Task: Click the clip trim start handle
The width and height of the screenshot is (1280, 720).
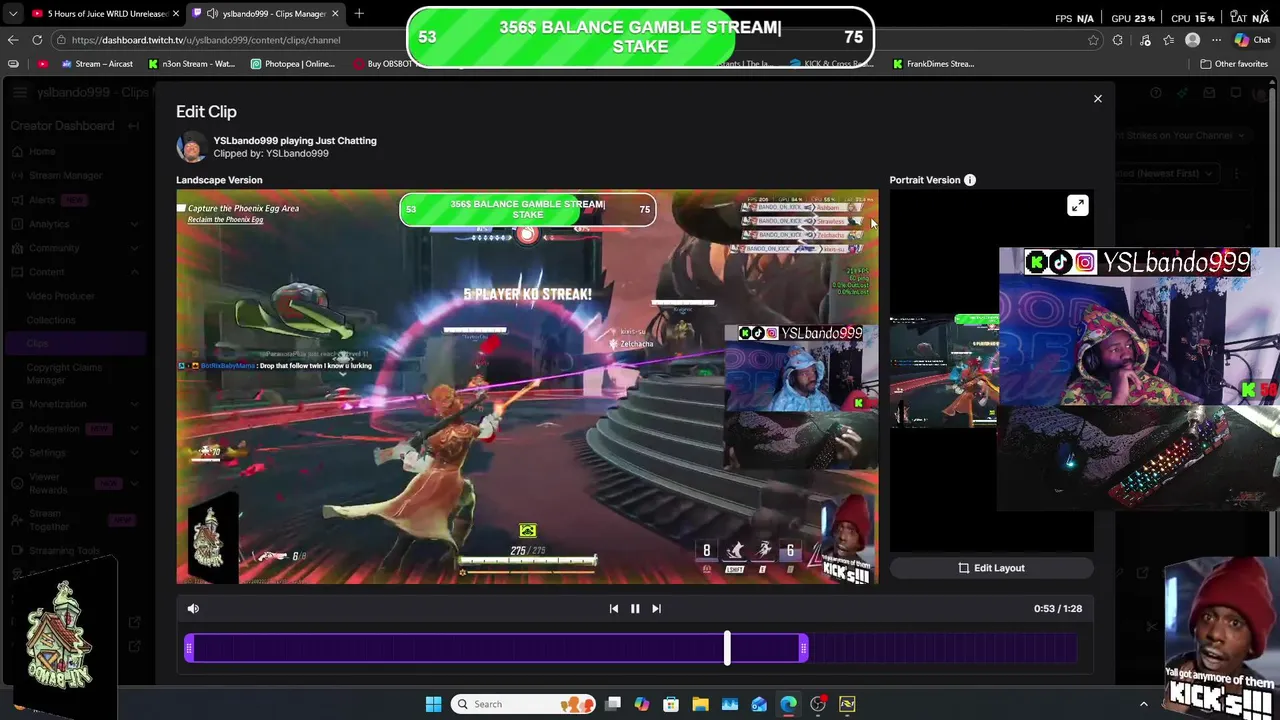Action: coord(189,650)
